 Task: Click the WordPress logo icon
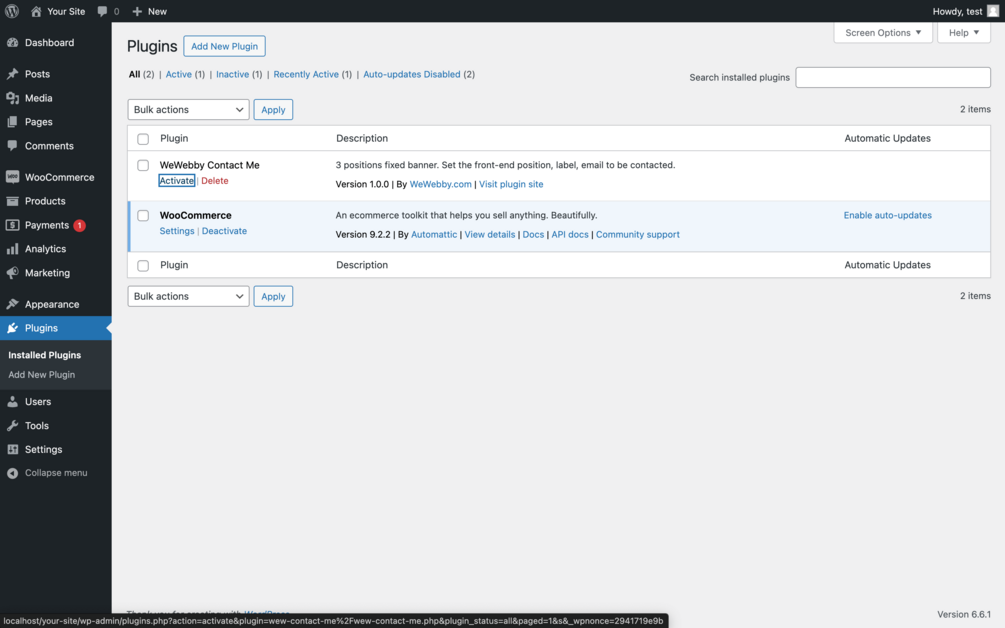[x=12, y=11]
